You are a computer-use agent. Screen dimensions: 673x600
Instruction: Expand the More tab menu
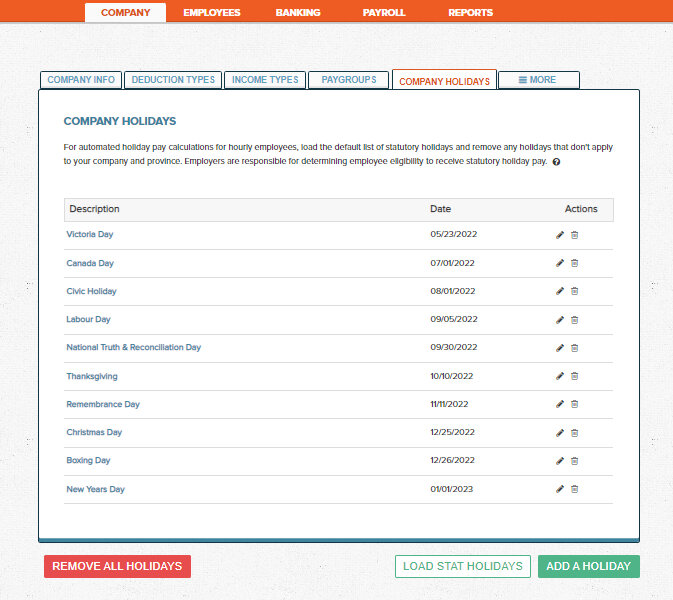(538, 80)
